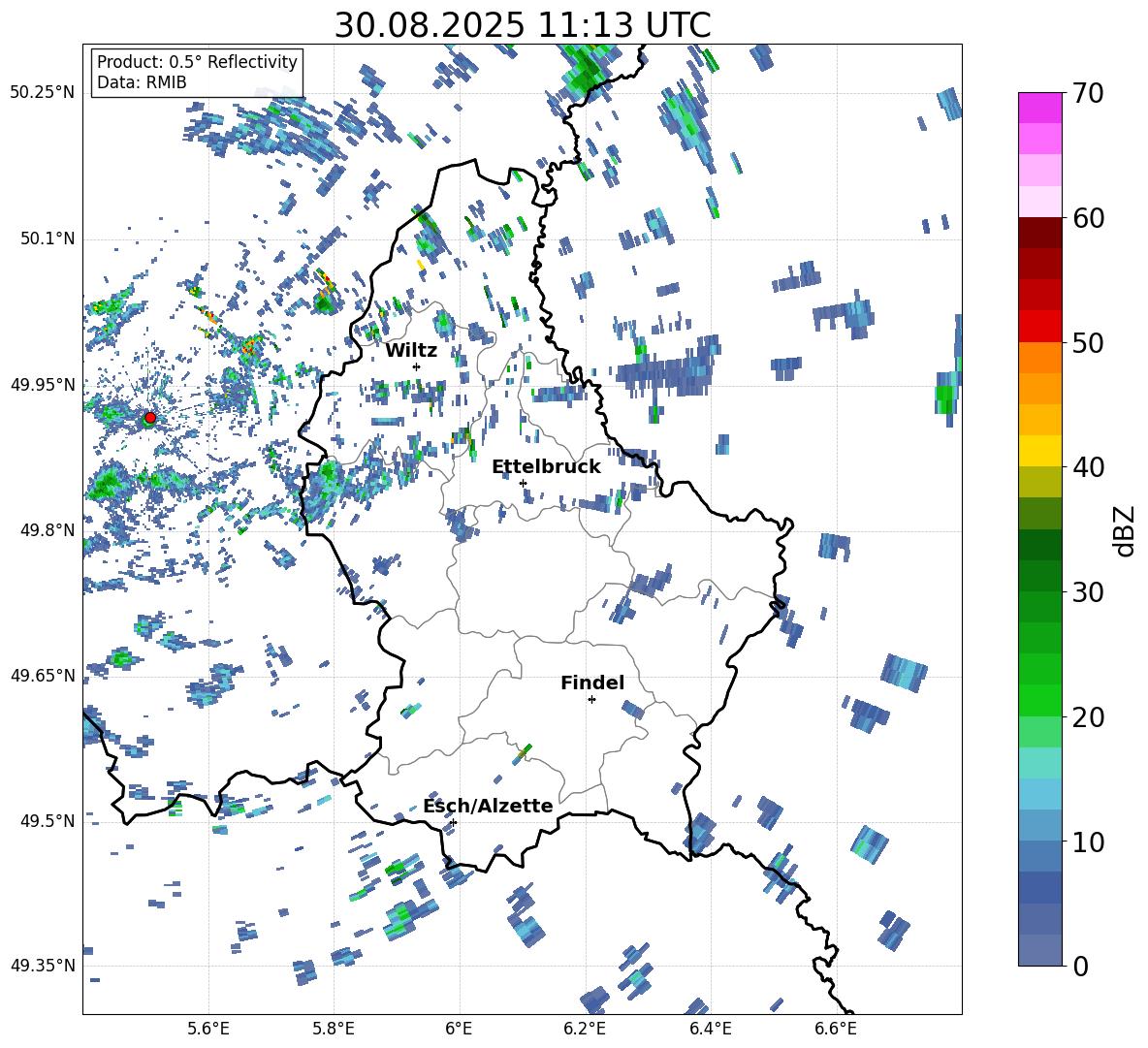This screenshot has height=1048, width=1148.
Task: Click the 49.35°N latitude label
Action: [43, 966]
